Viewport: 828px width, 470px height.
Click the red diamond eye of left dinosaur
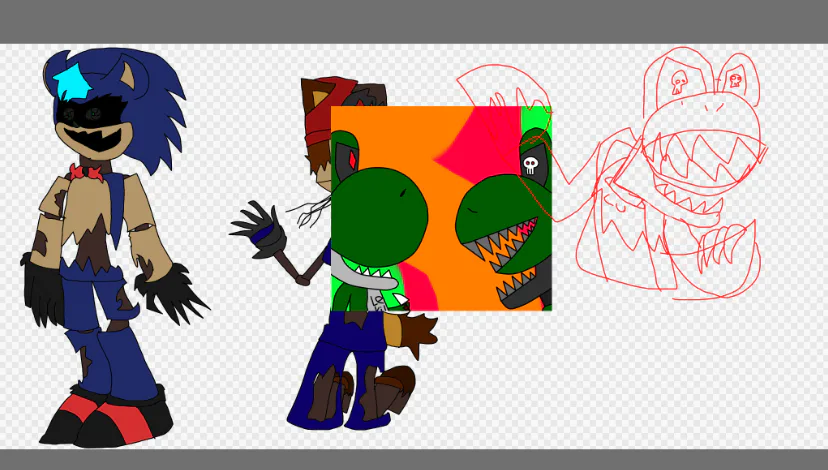pyautogui.click(x=352, y=159)
